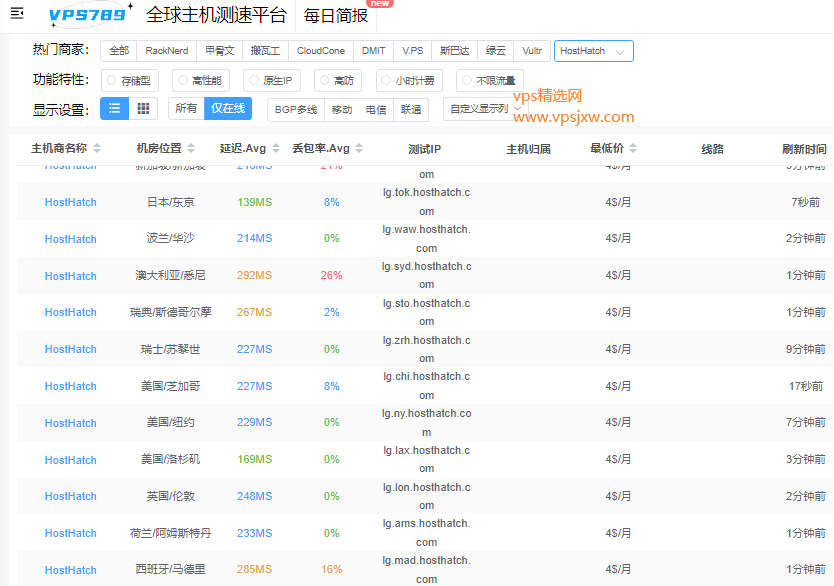Select the 全部 vendor tab
Image resolution: width=834 pixels, height=586 pixels.
point(119,51)
